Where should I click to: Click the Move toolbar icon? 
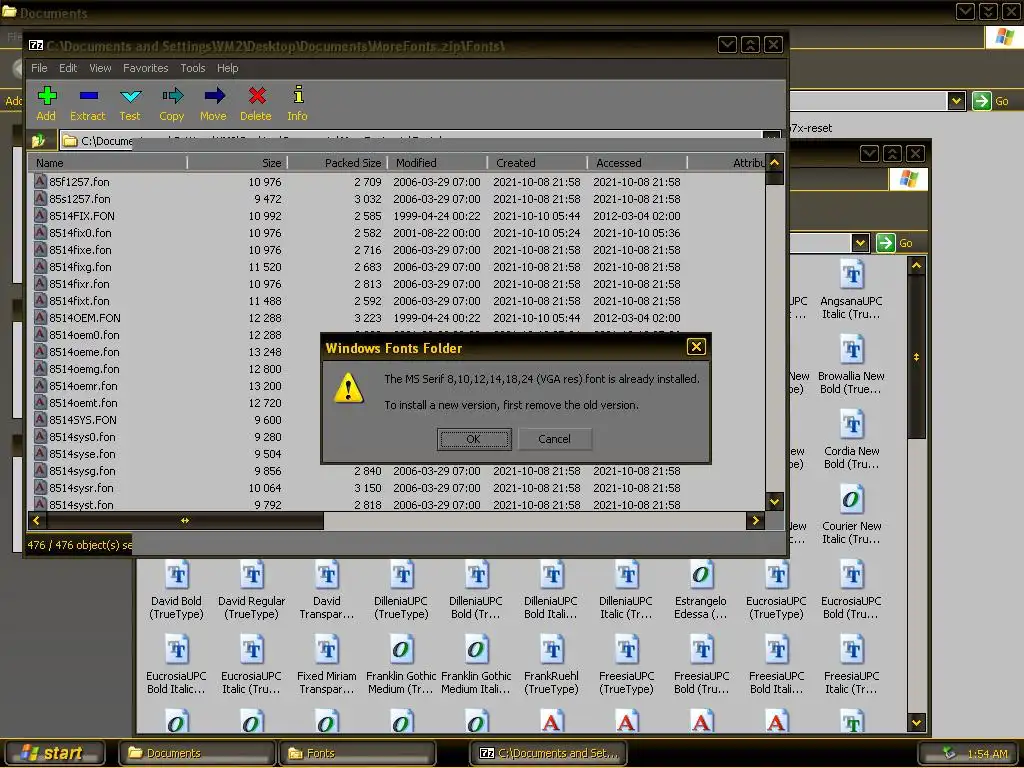click(x=214, y=103)
